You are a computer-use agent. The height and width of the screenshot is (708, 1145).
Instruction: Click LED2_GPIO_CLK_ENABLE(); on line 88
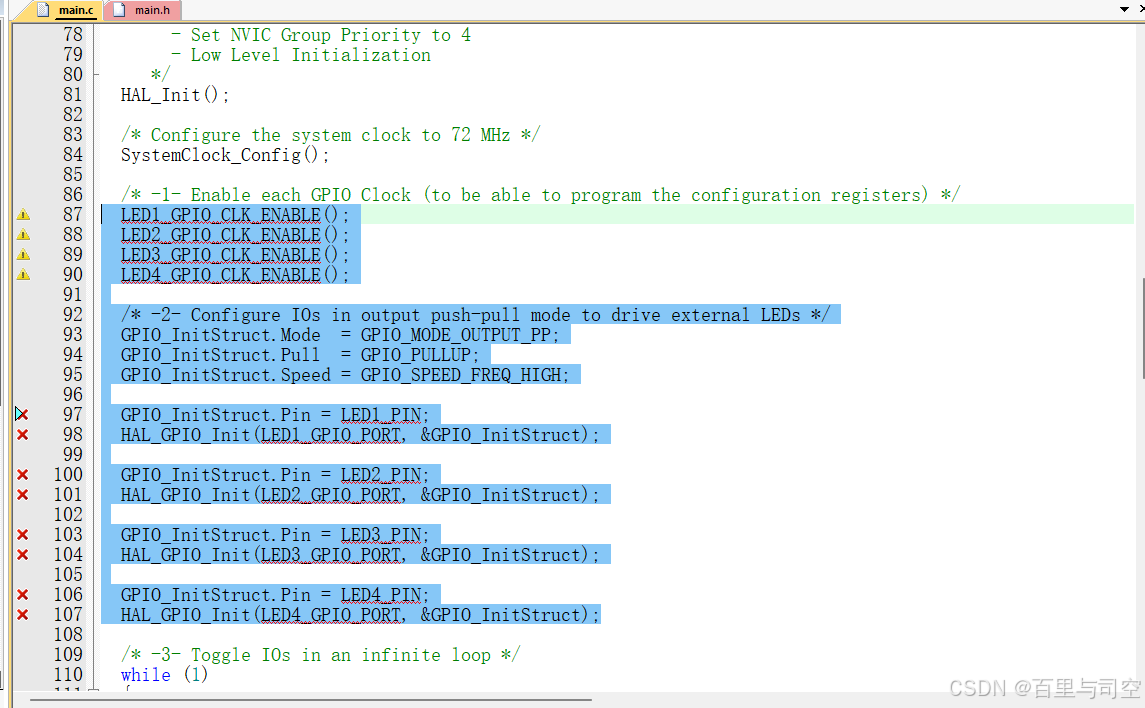(234, 234)
